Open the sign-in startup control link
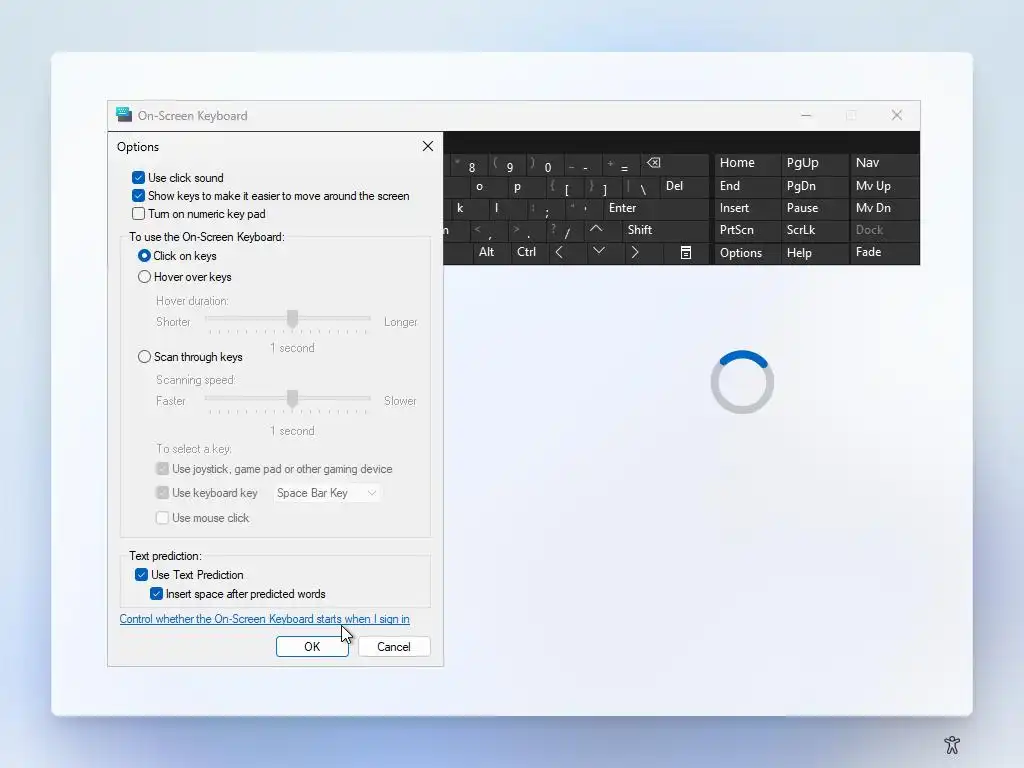This screenshot has width=1024, height=768. click(264, 618)
